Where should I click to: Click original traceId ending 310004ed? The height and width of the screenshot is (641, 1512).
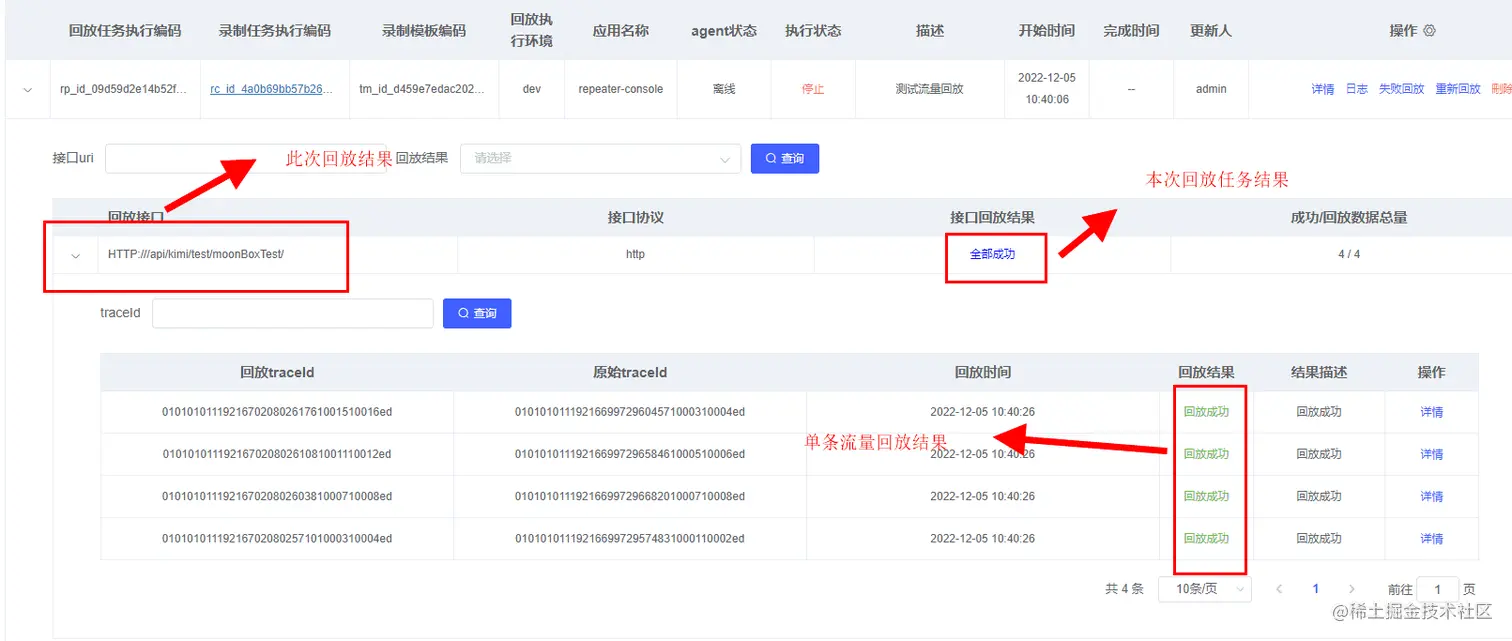click(x=630, y=412)
